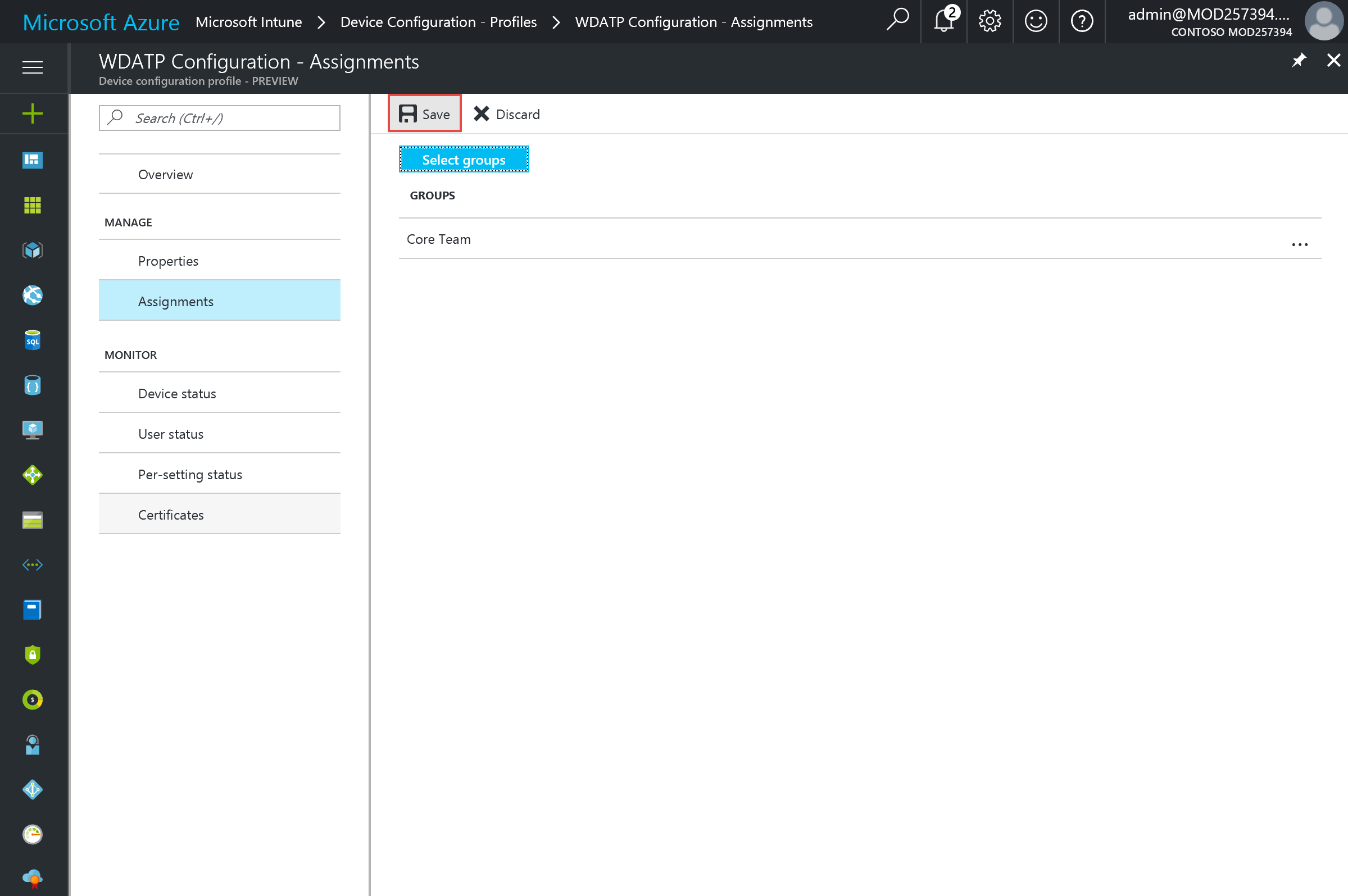Open the Dashboard icon in sidebar
1348x896 pixels.
pos(33,160)
